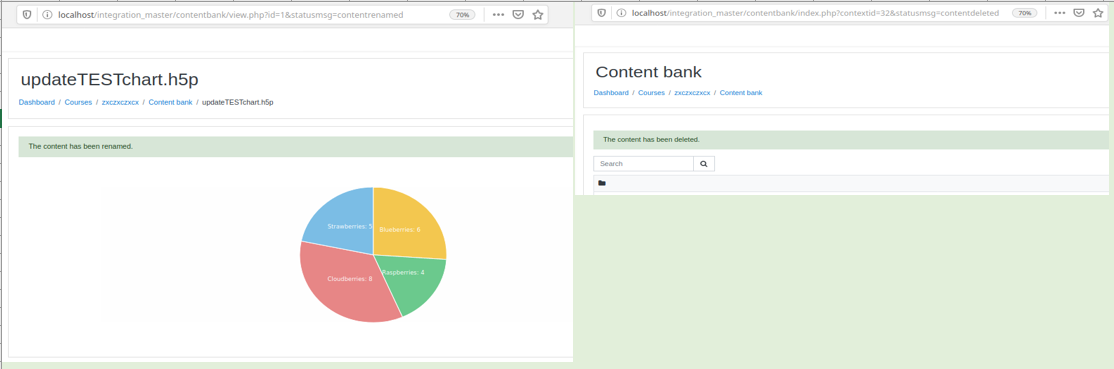Click shield icon in left browser address bar

(27, 14)
